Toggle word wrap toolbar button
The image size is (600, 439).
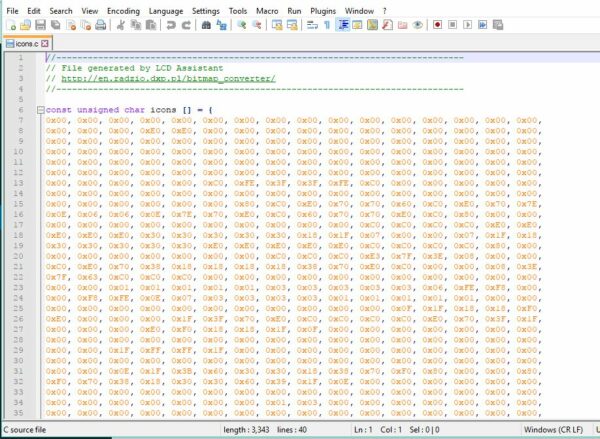(x=312, y=25)
